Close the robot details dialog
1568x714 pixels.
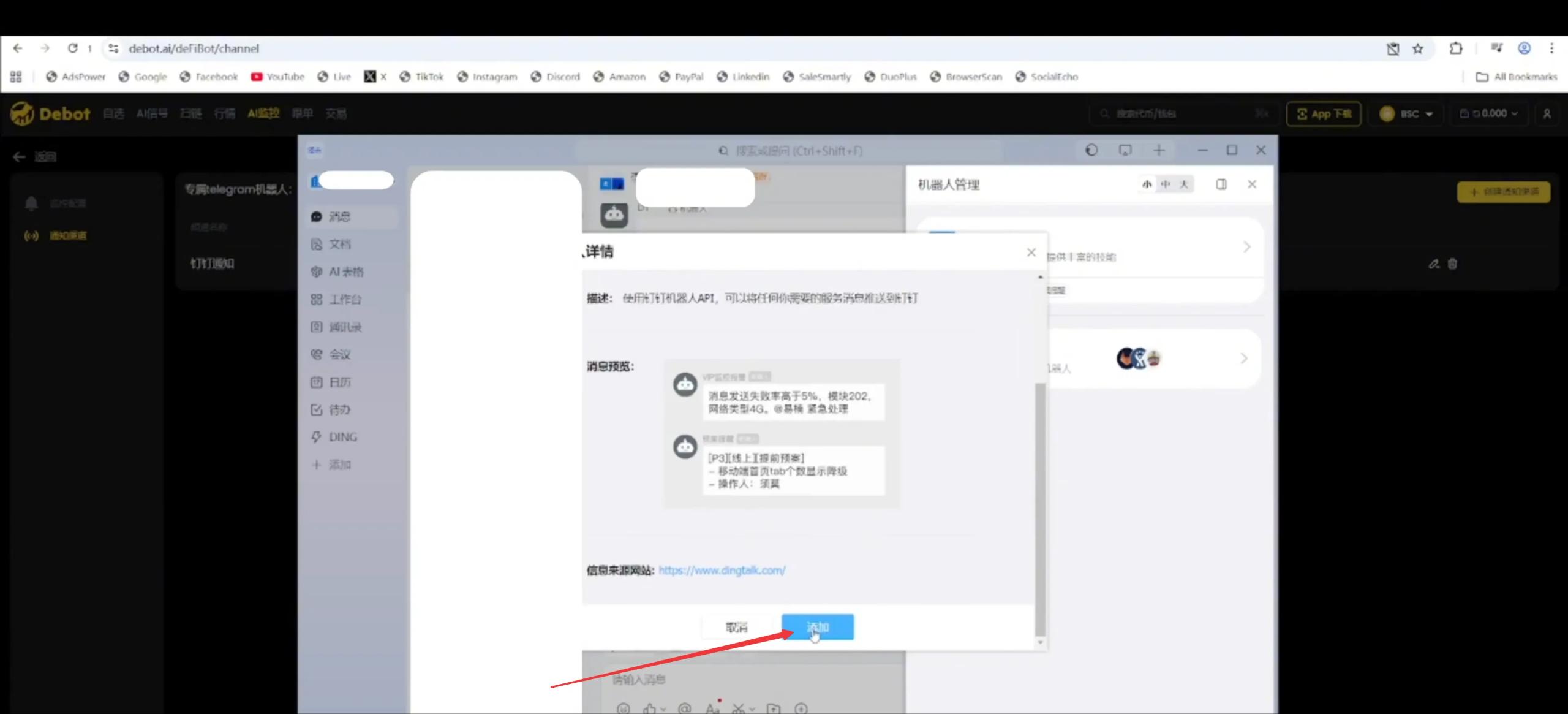(1031, 252)
